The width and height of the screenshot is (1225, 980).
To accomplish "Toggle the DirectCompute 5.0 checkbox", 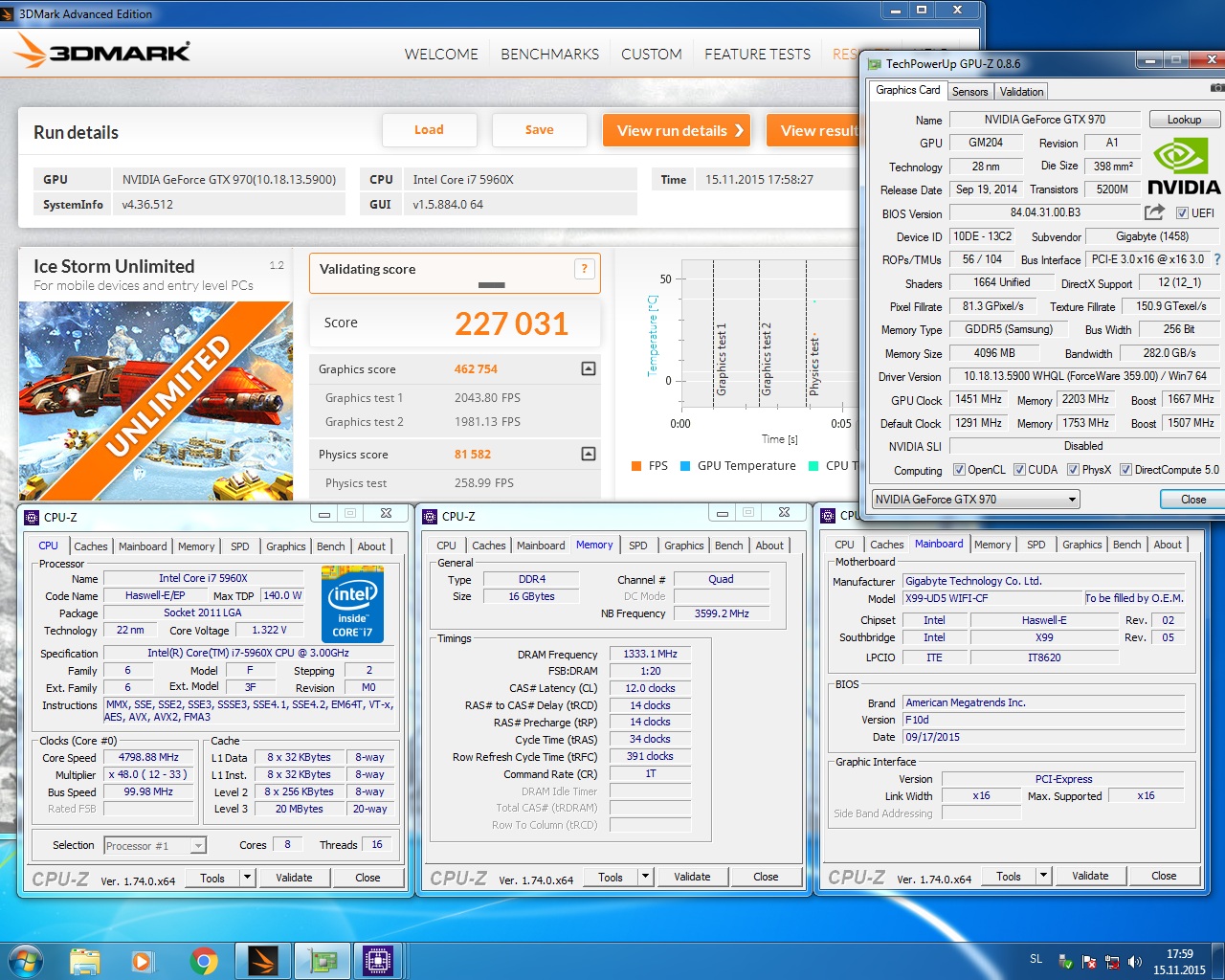I will point(1125,470).
